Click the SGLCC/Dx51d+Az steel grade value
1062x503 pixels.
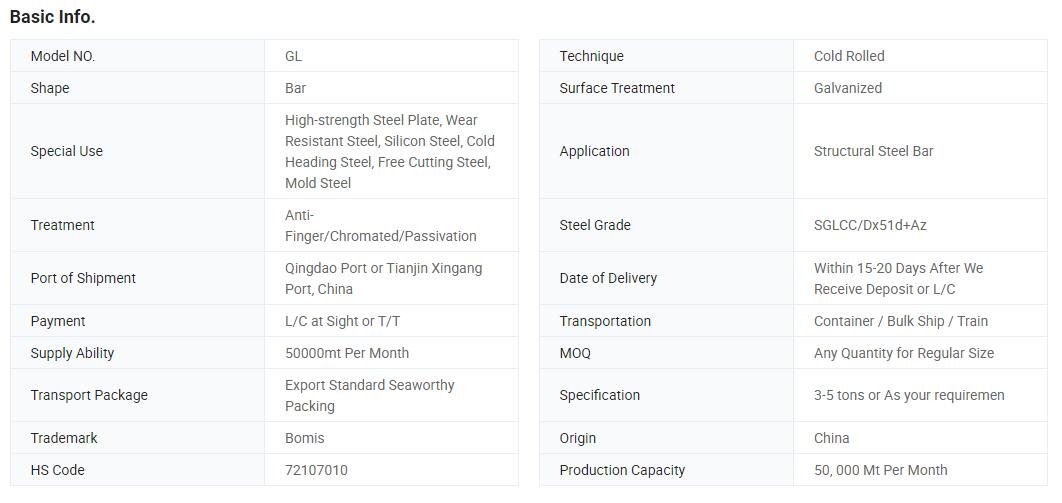click(x=870, y=225)
